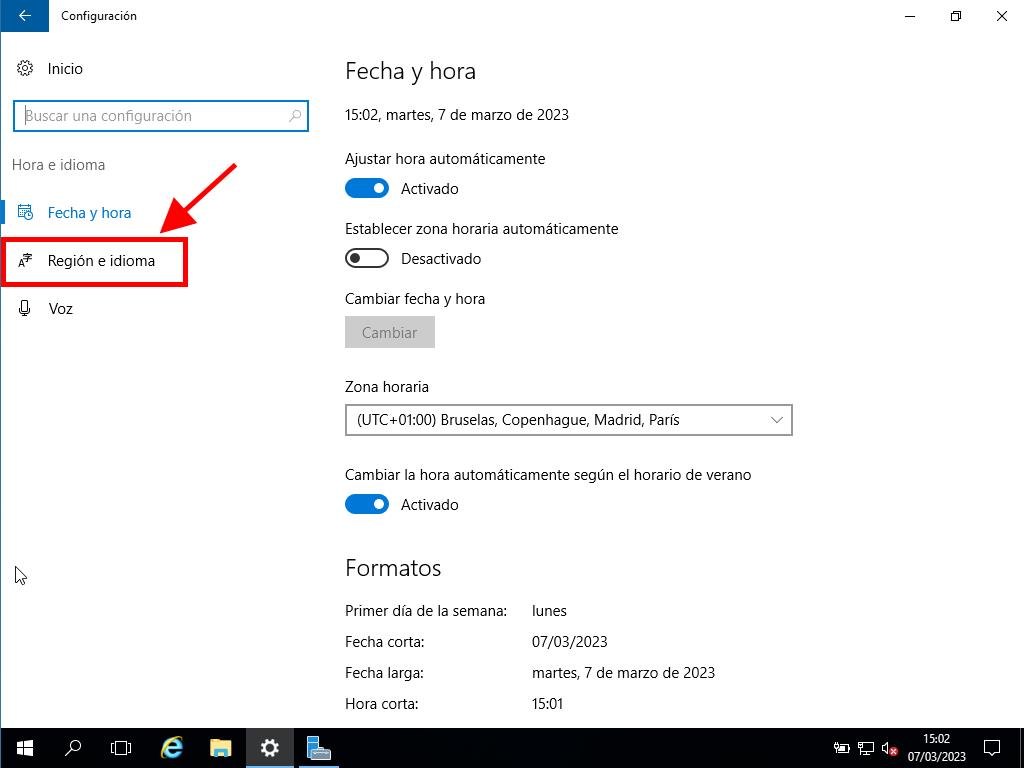
Task: Toggle automatic daylight saving time adjustment
Action: pyautogui.click(x=366, y=505)
